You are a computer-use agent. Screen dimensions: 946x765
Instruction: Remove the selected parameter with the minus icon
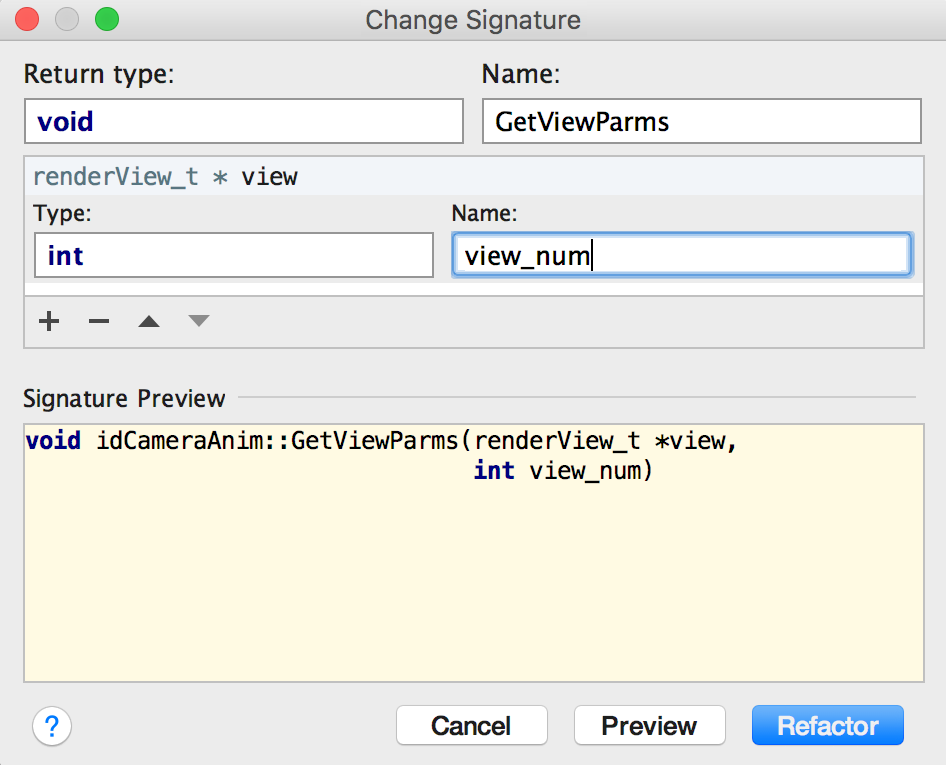[x=99, y=321]
